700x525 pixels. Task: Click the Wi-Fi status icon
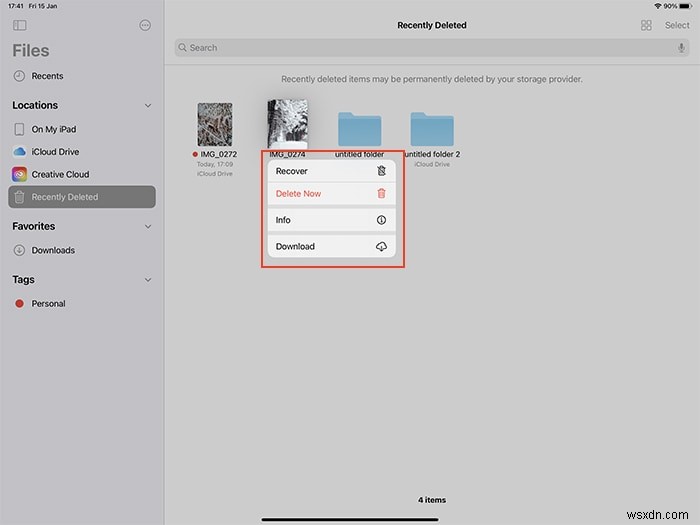point(658,6)
